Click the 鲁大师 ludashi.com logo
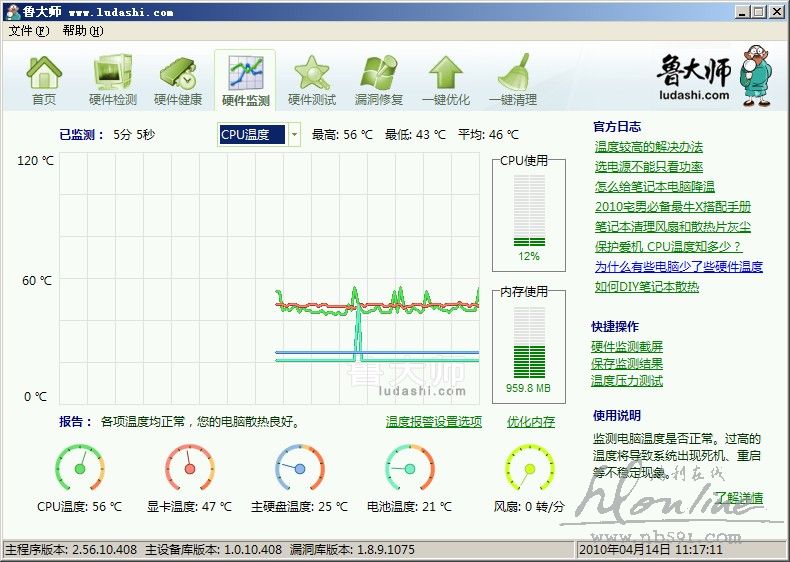Viewport: 790px width, 562px height. point(708,76)
